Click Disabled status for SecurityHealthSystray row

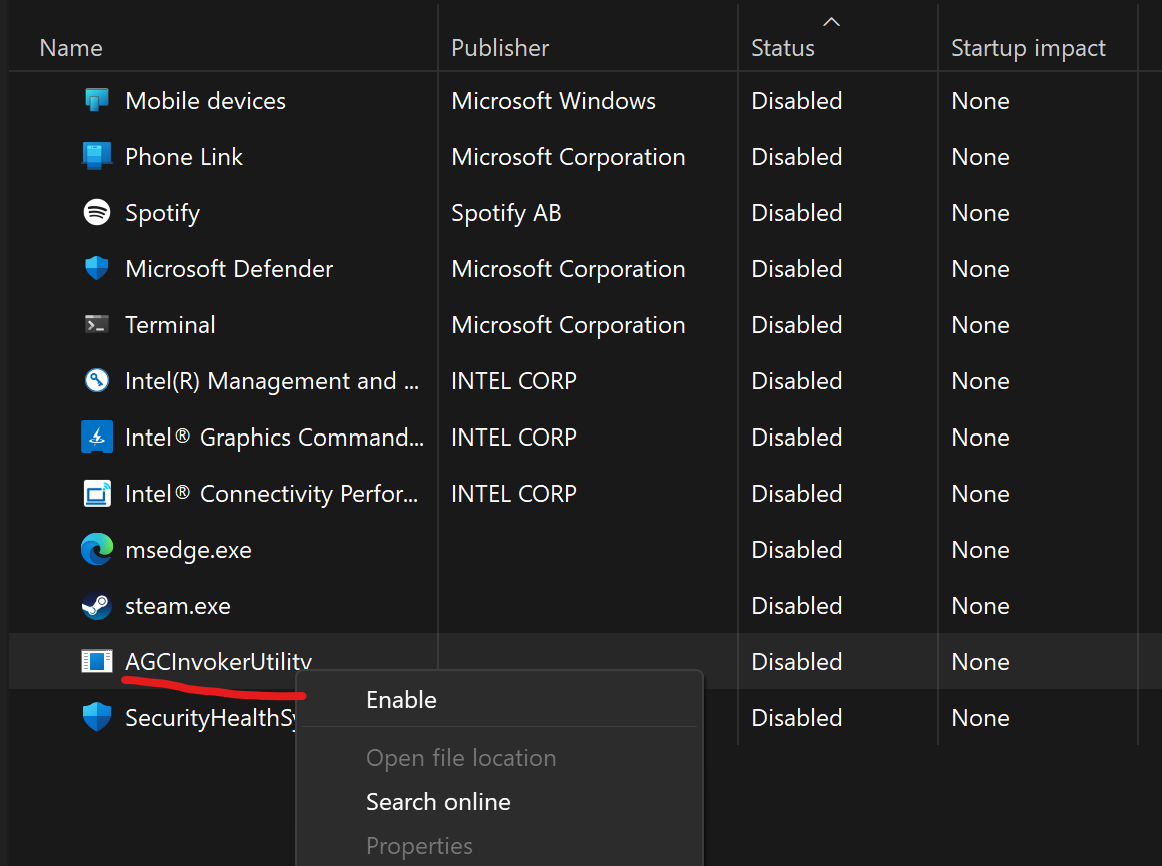(x=797, y=718)
